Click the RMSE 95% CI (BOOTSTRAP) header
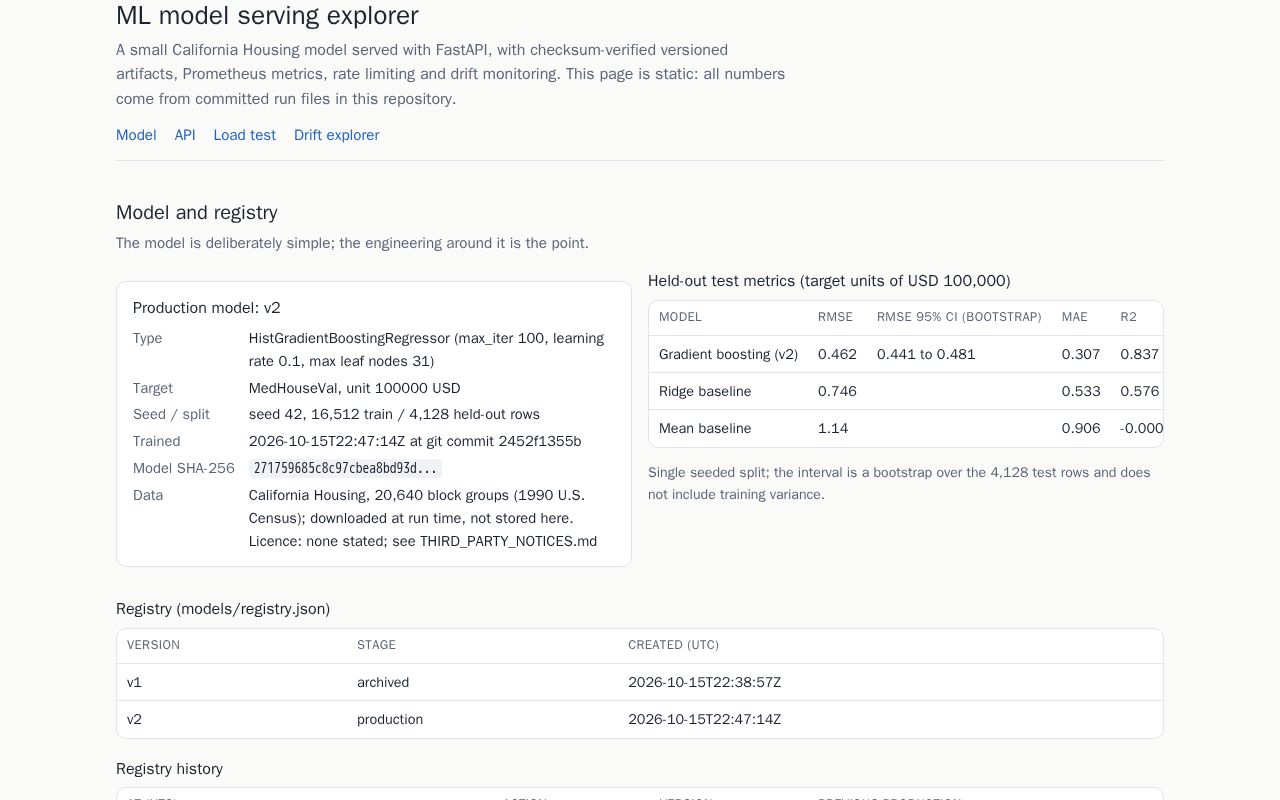The width and height of the screenshot is (1280, 800). coord(959,317)
